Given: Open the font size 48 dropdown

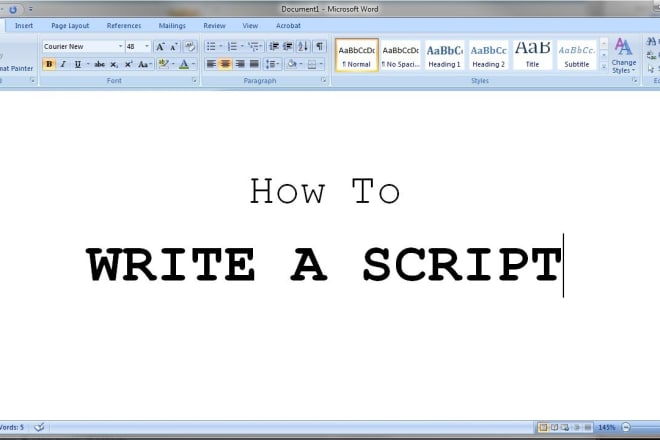Looking at the screenshot, I should pos(147,46).
